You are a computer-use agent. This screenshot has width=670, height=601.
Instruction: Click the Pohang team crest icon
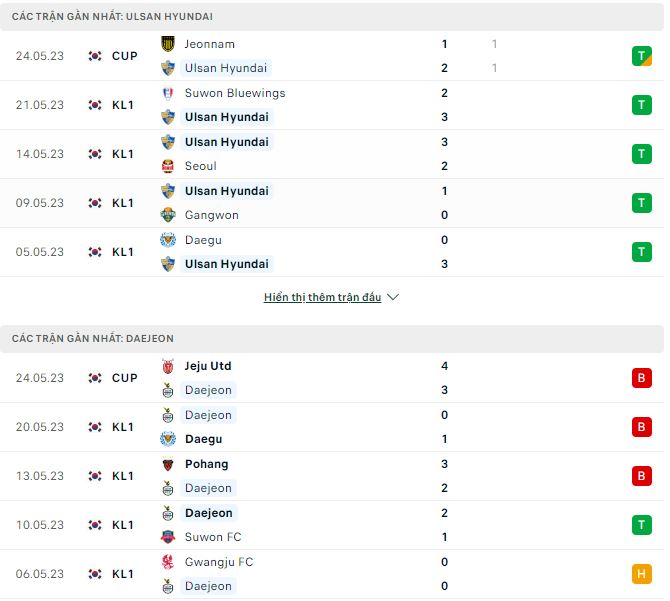[x=168, y=464]
